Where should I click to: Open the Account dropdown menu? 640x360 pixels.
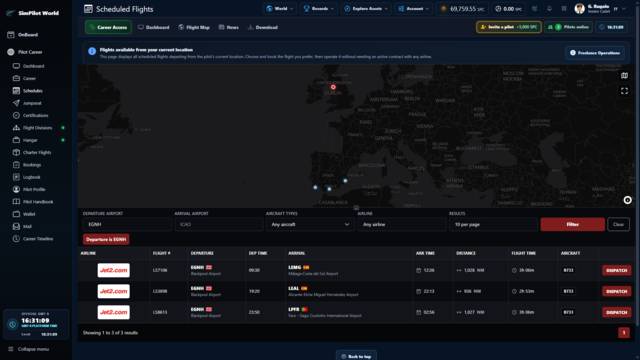[413, 9]
